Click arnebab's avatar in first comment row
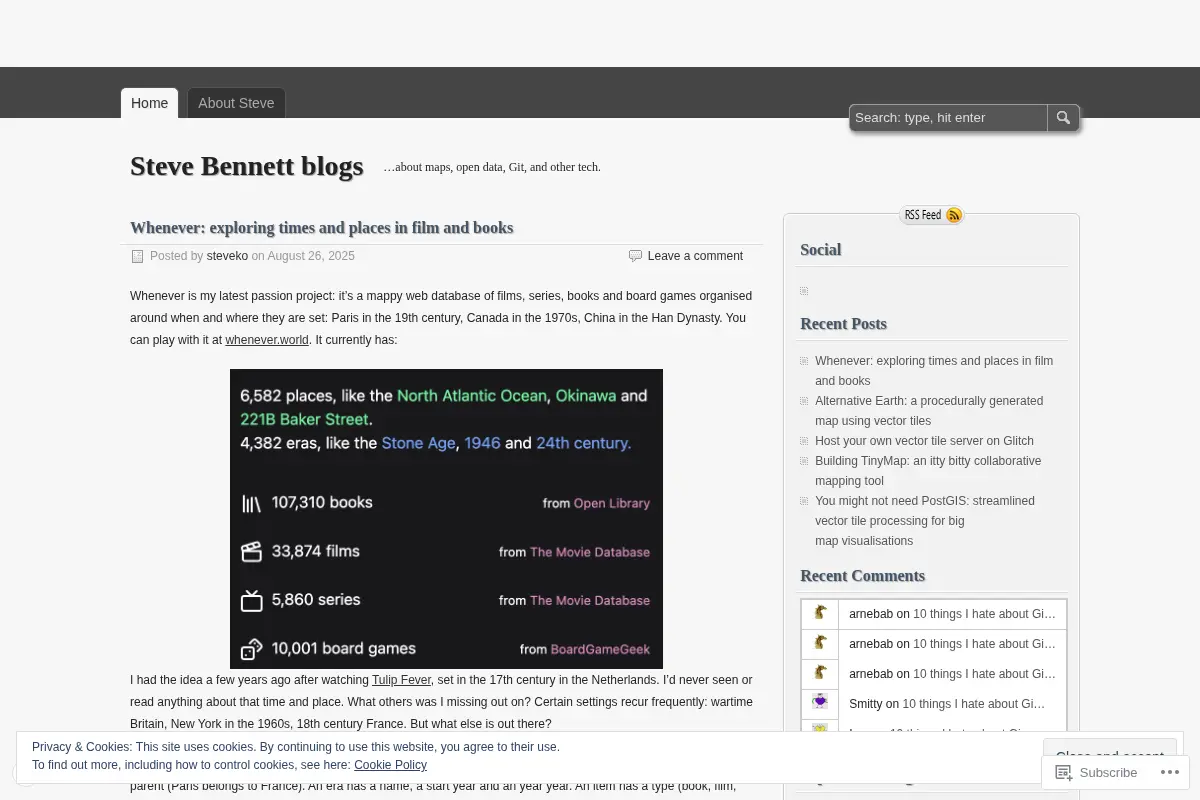Screen dimensions: 1200x800 [820, 614]
